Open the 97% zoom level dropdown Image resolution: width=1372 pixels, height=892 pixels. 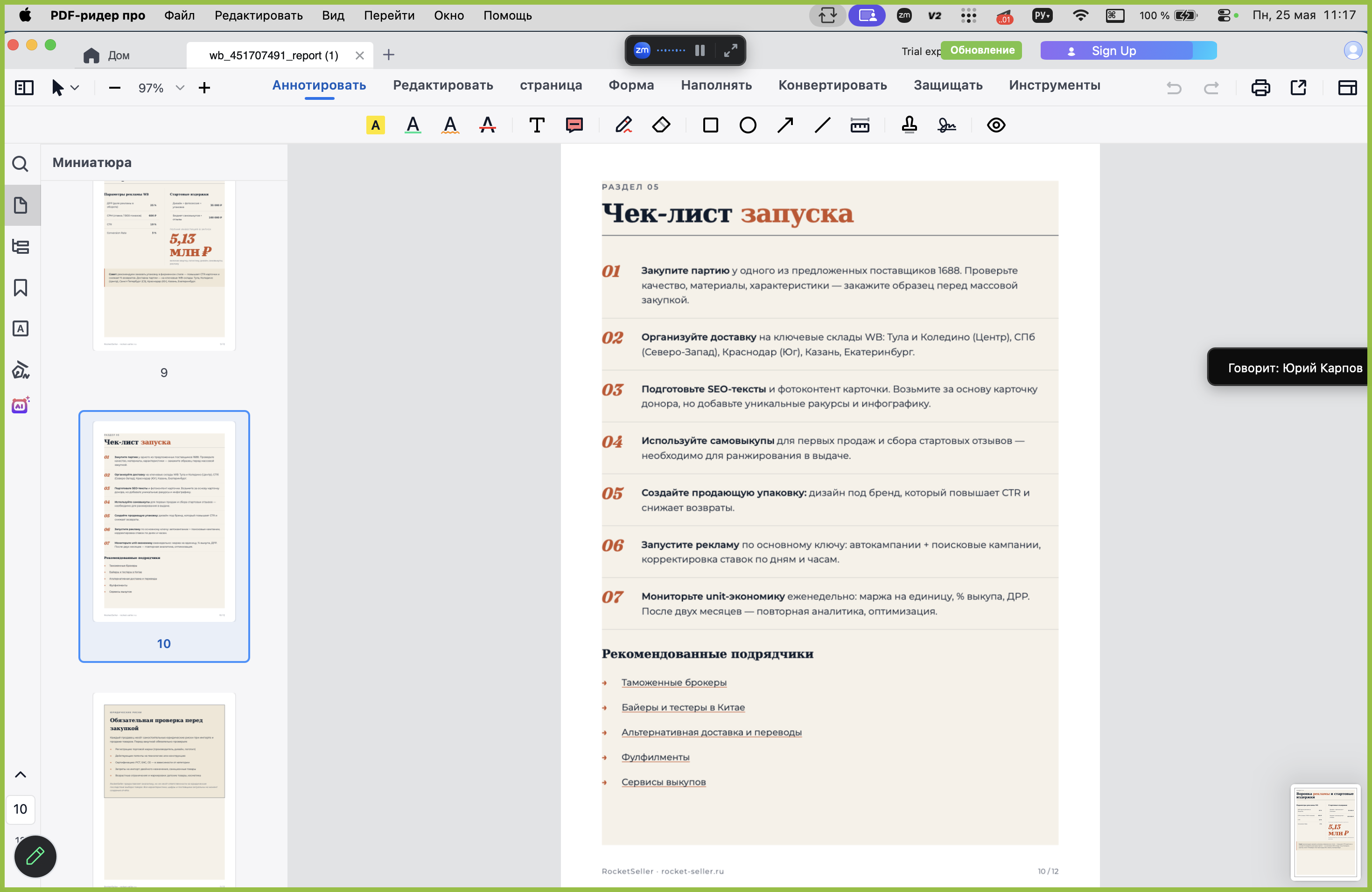click(180, 88)
